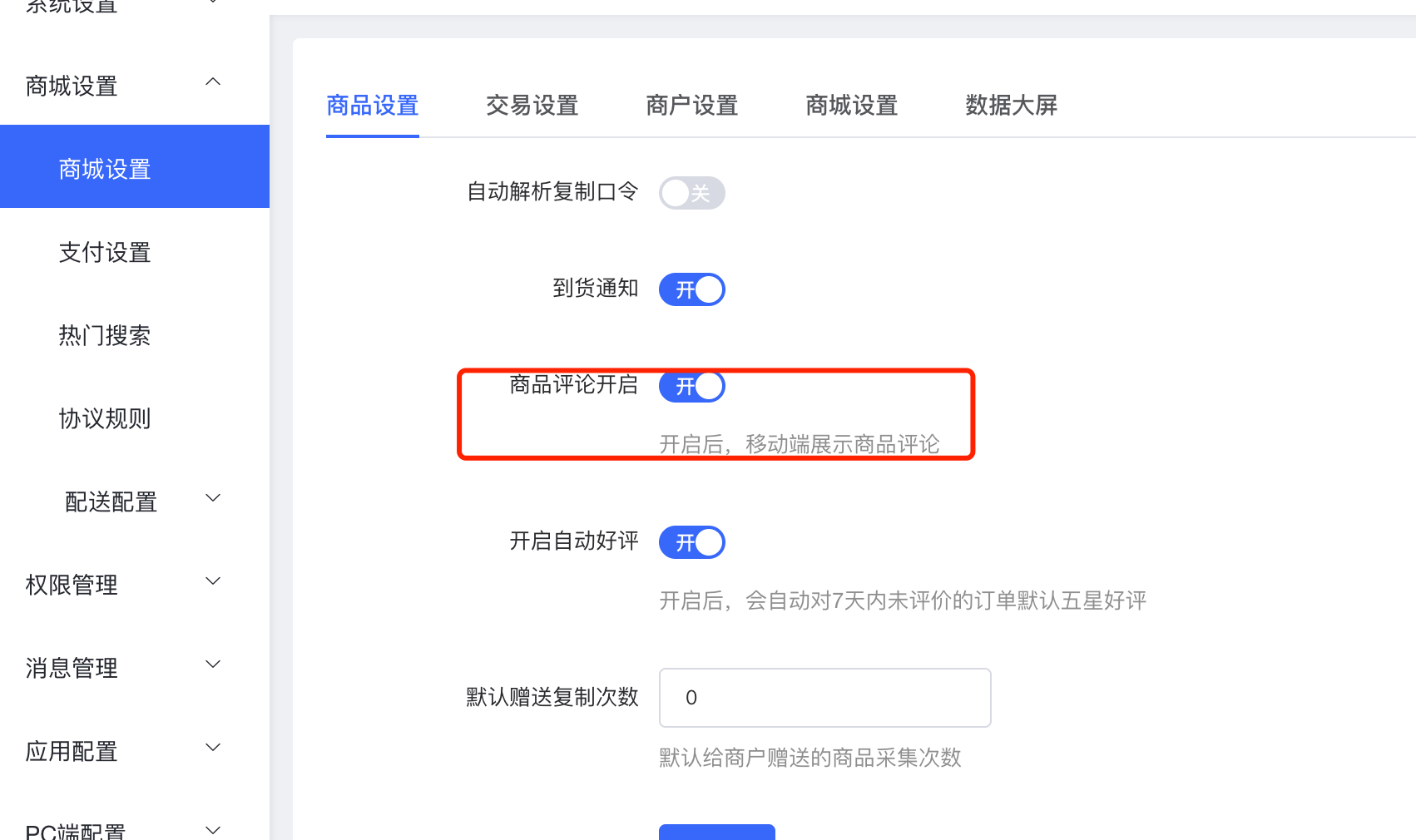The width and height of the screenshot is (1416, 840).
Task: Open 热门搜索 in the sidebar
Action: pos(105,335)
